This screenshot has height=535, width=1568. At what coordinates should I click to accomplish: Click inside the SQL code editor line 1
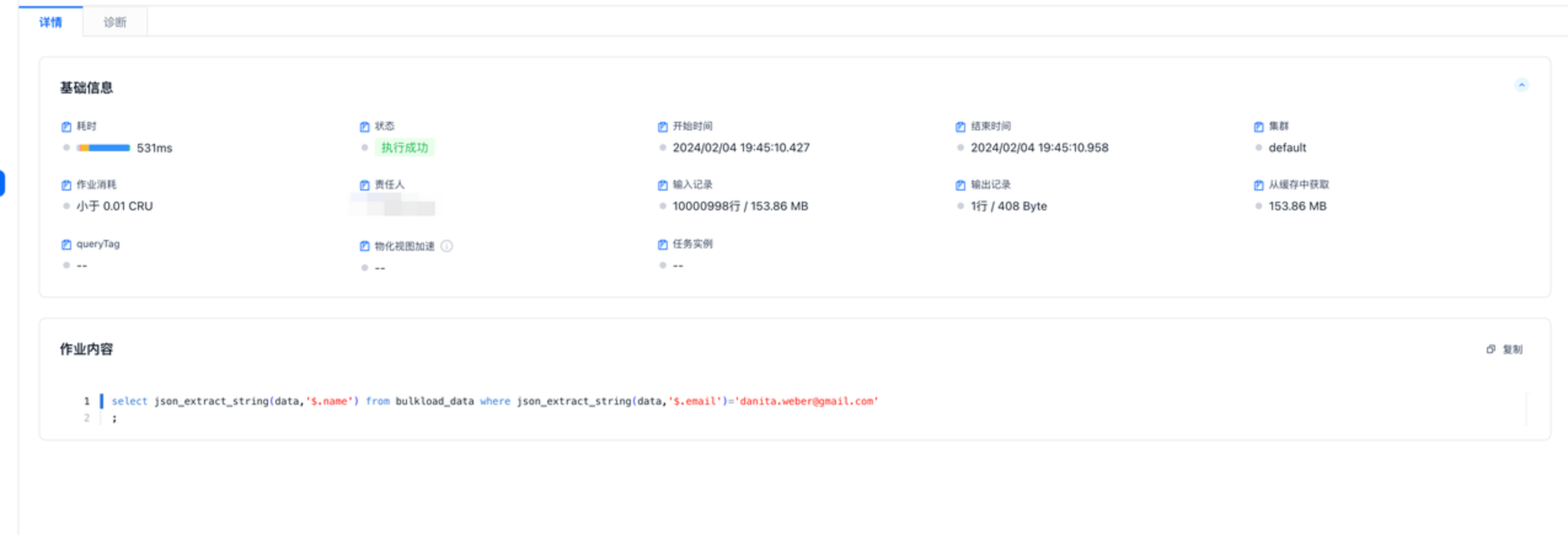(492, 401)
